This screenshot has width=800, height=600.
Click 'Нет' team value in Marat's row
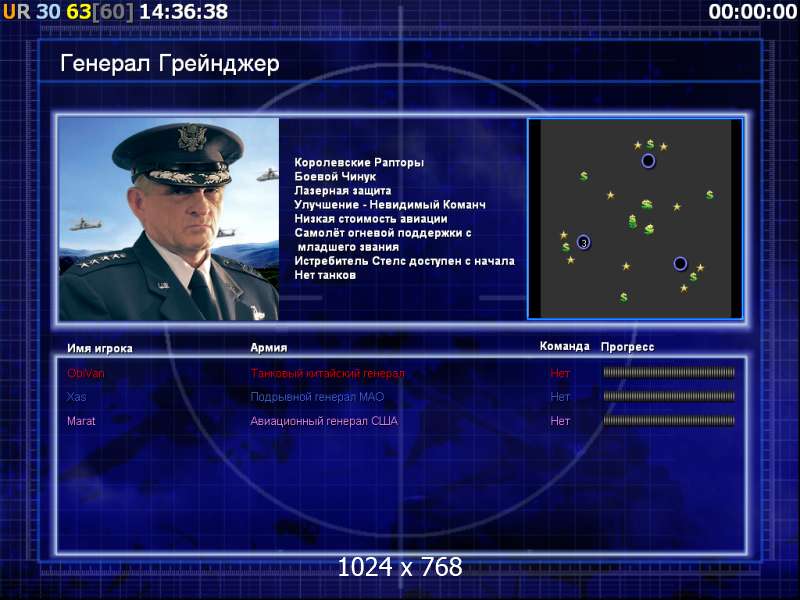[x=560, y=421]
